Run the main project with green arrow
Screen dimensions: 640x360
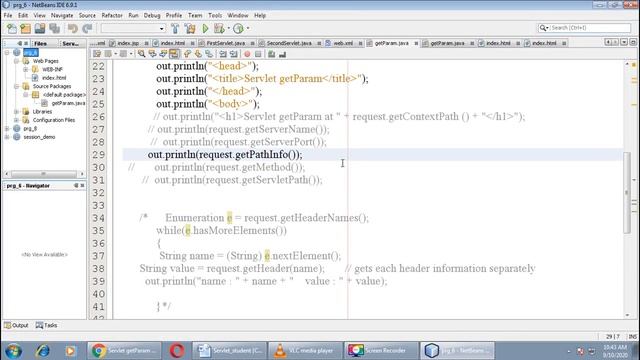(205, 29)
